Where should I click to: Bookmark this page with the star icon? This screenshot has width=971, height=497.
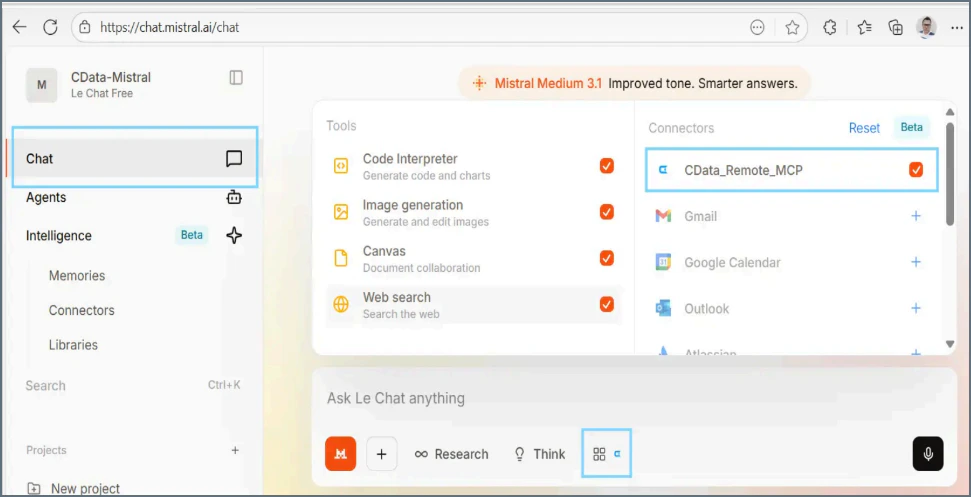coord(792,27)
